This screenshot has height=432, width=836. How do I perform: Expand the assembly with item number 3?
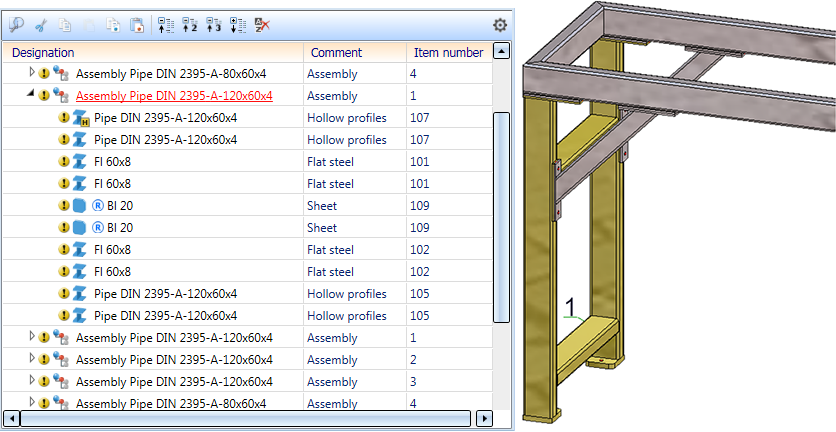(x=31, y=381)
